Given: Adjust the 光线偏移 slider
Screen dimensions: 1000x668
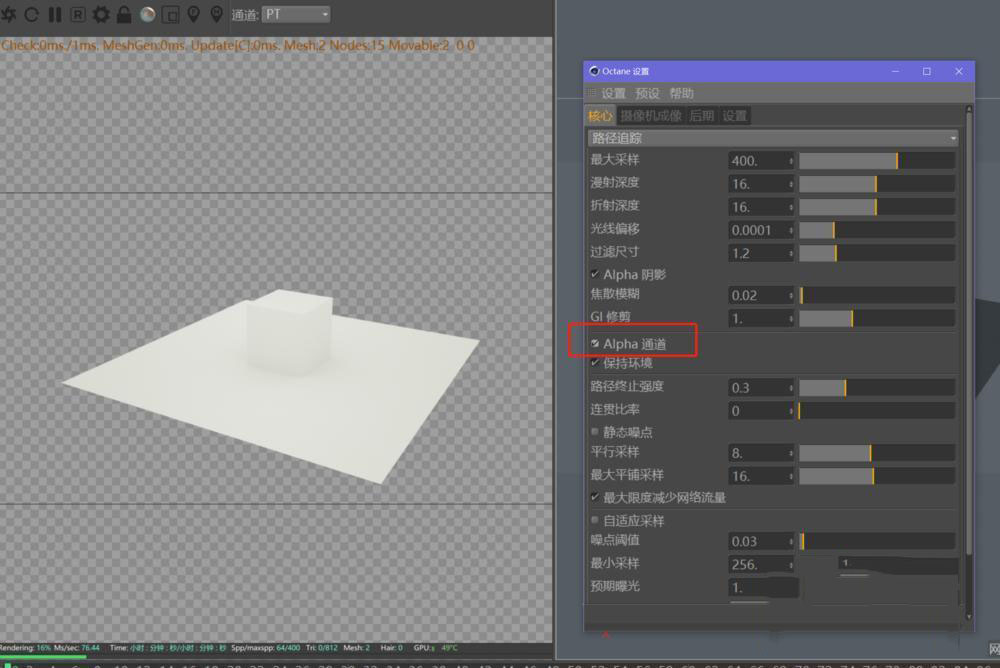Looking at the screenshot, I should [877, 230].
